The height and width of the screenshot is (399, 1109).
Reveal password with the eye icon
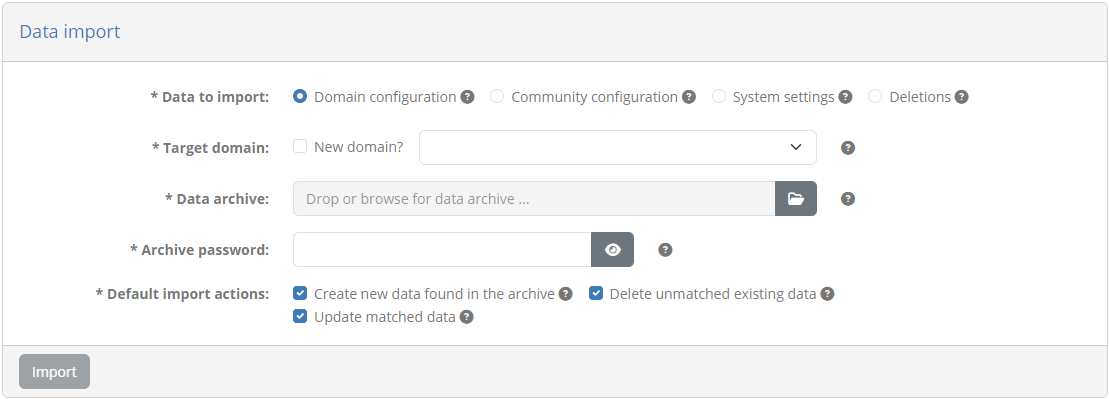pyautogui.click(x=612, y=250)
